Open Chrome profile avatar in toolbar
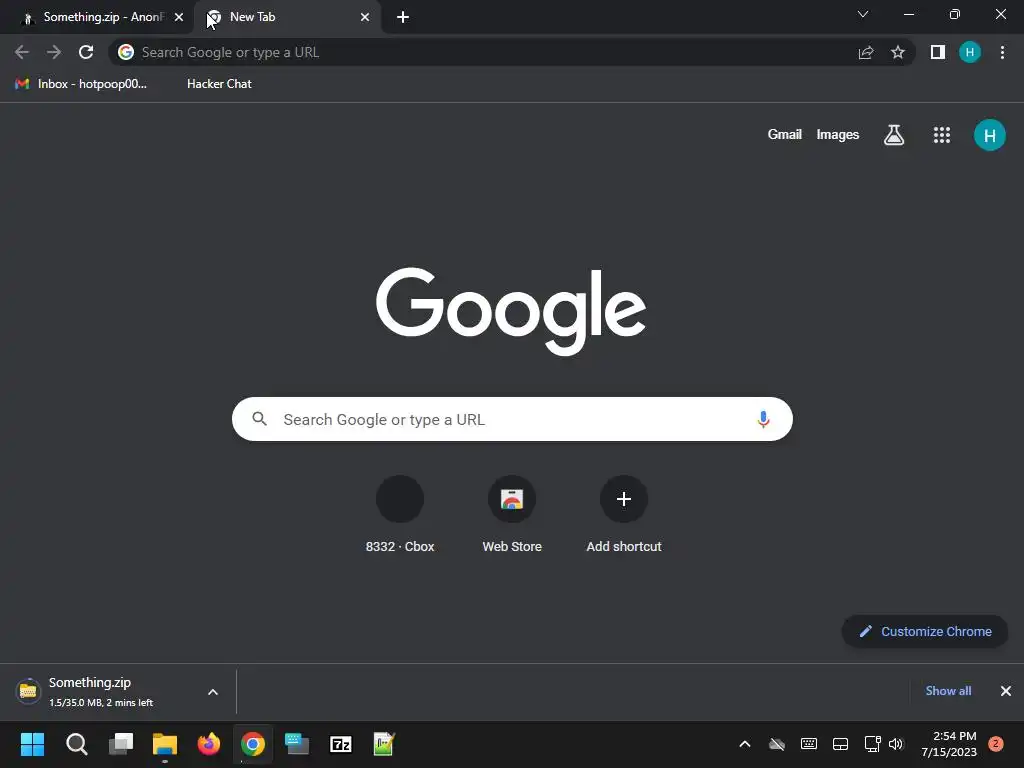Screen dimensions: 1024x768 coord(970,52)
